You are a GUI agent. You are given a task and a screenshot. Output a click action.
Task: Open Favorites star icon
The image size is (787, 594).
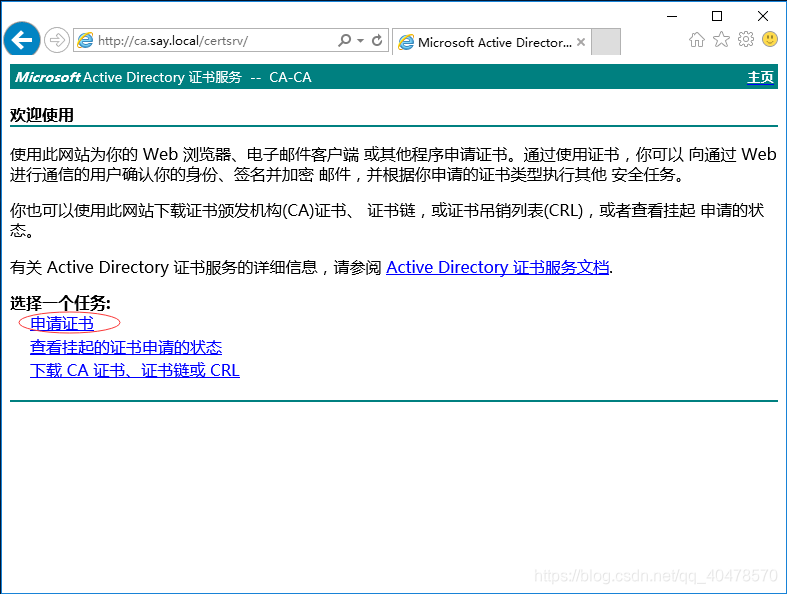click(721, 39)
